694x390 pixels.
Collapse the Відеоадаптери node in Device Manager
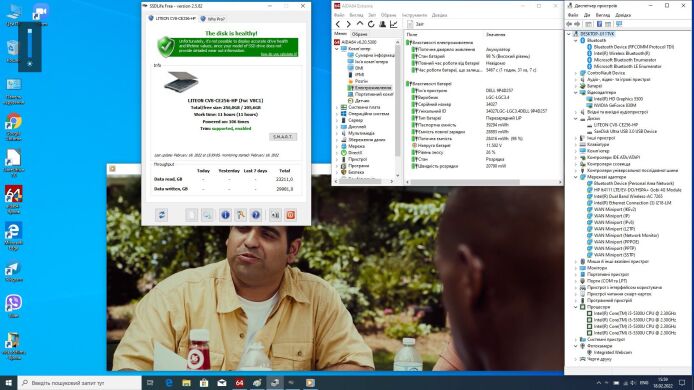click(576, 93)
